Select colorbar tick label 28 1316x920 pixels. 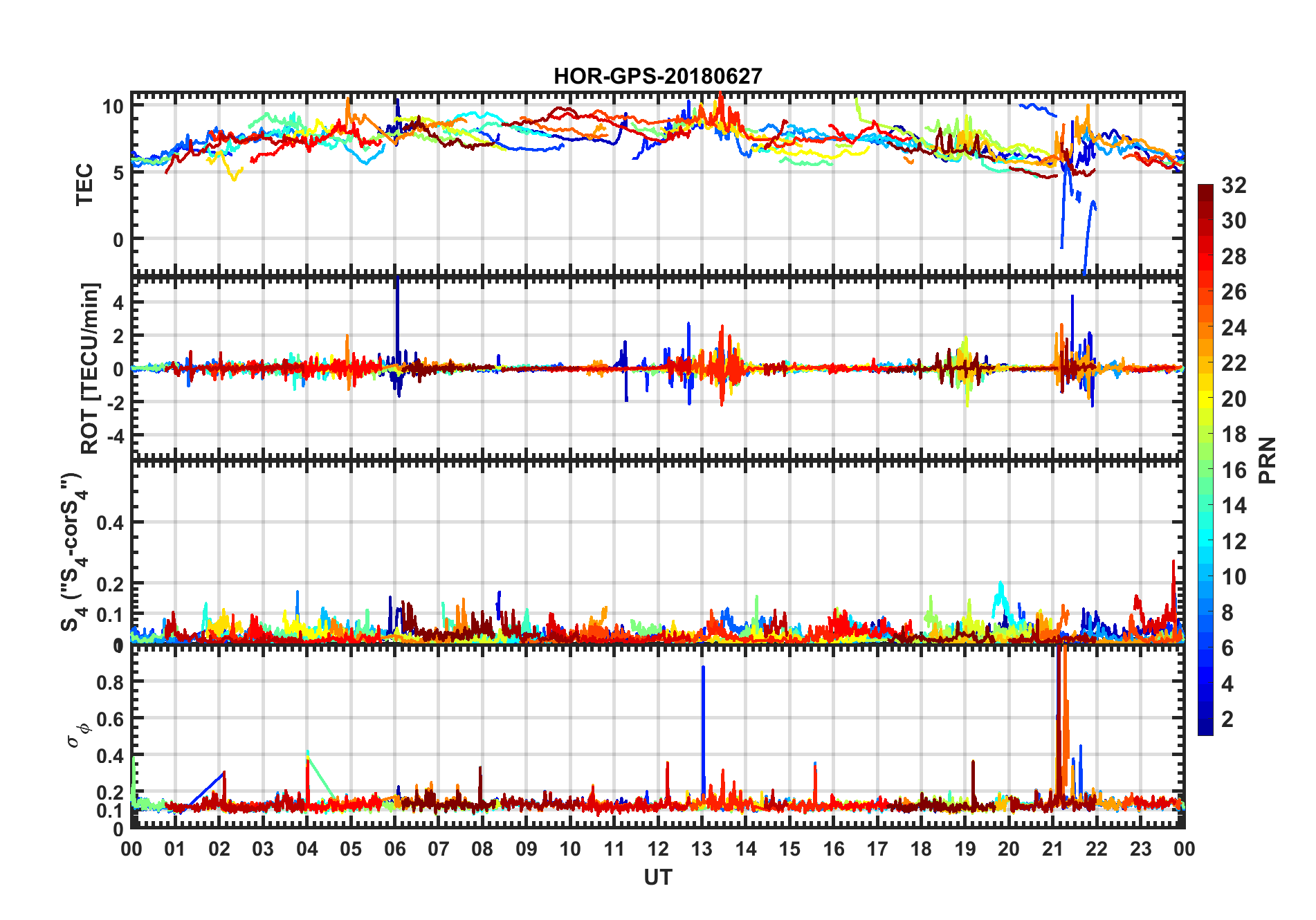(x=1234, y=257)
